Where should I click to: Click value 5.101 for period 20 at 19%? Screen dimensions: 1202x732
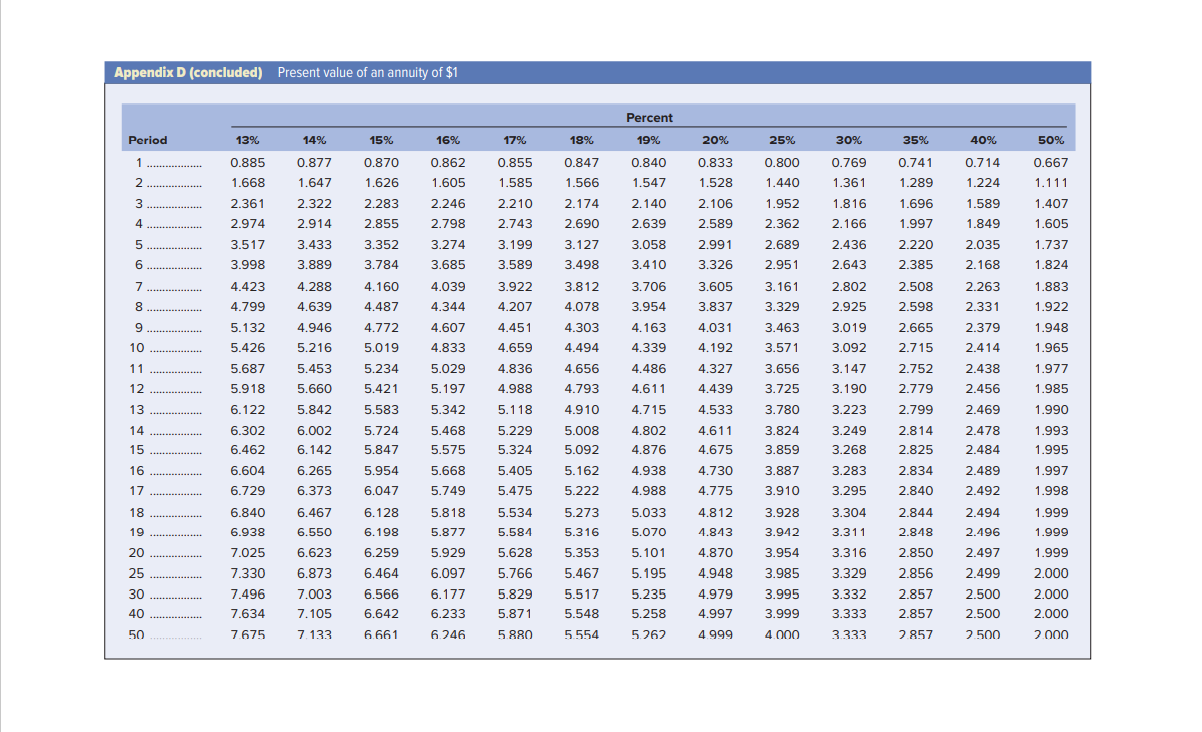click(x=648, y=553)
